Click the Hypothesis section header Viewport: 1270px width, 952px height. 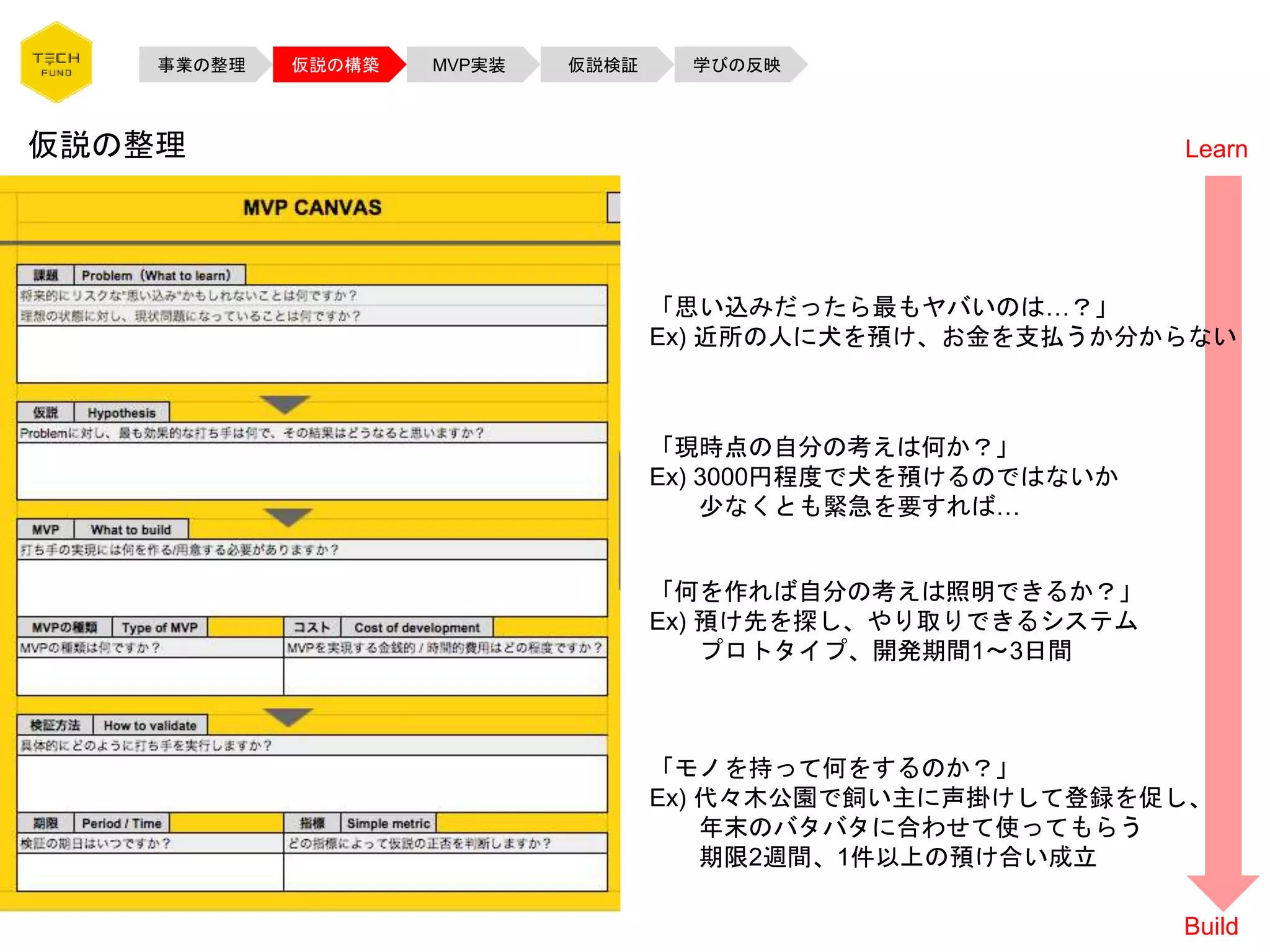coord(122,413)
